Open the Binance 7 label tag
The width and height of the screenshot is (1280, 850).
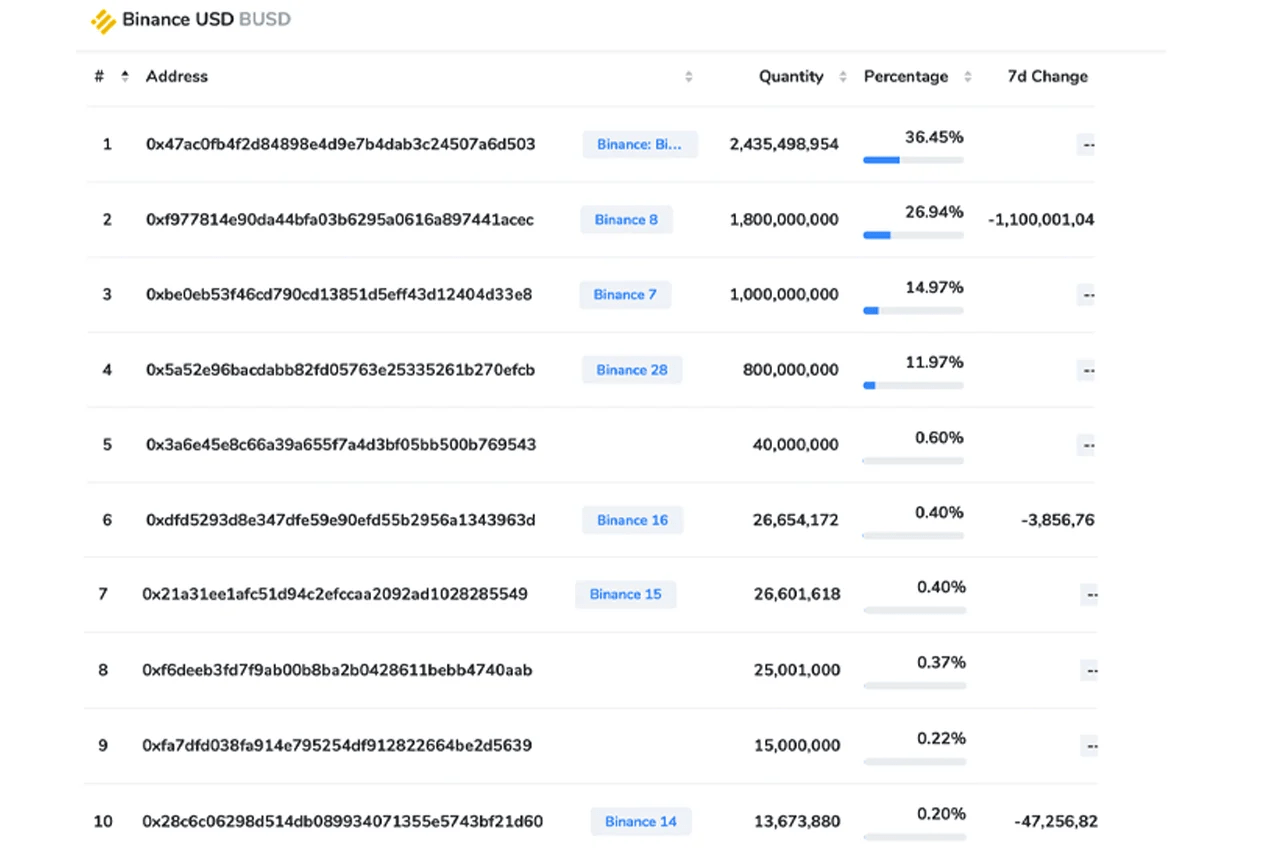click(x=625, y=295)
